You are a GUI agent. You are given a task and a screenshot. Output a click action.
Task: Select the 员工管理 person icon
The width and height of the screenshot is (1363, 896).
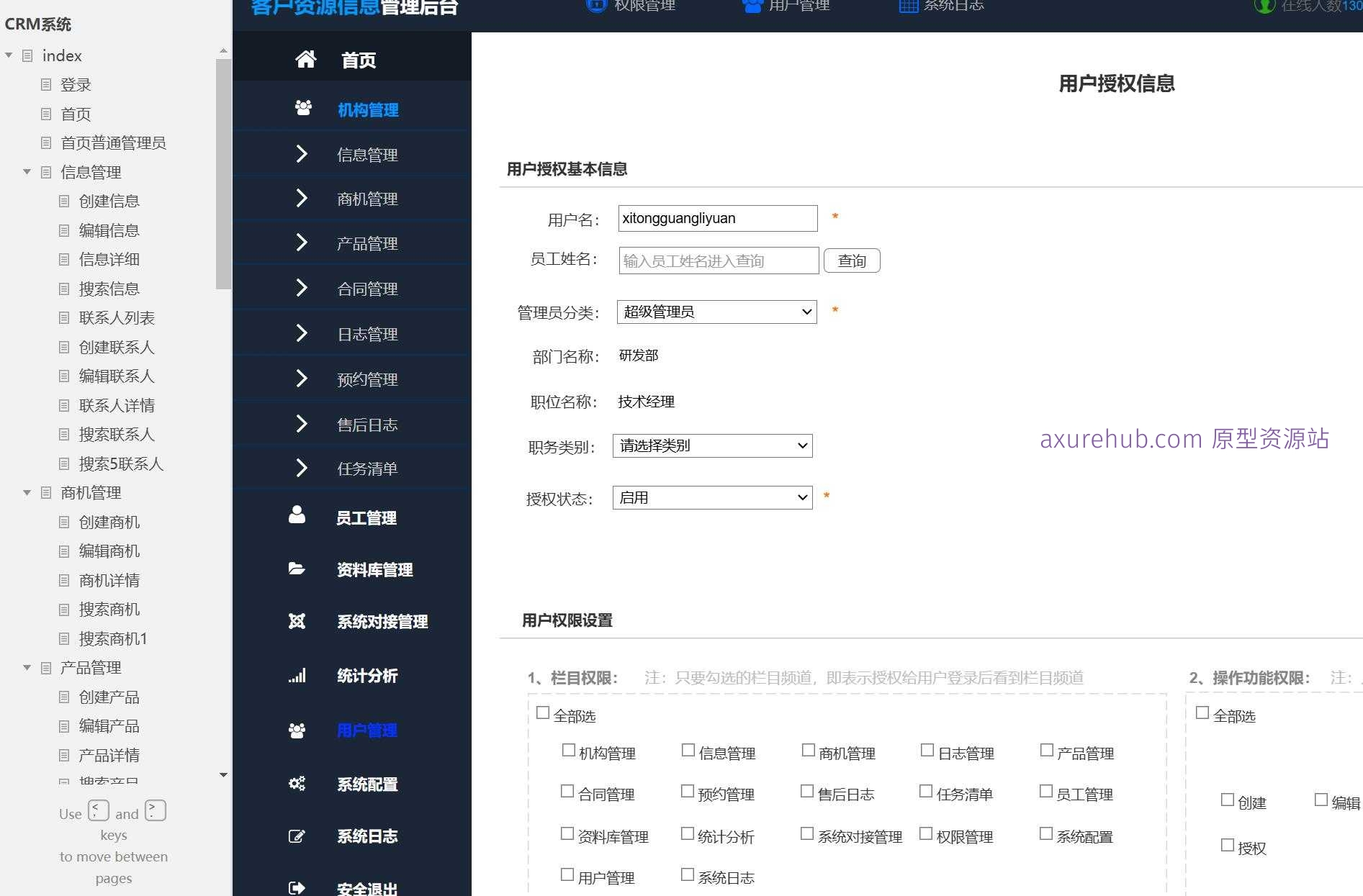297,514
